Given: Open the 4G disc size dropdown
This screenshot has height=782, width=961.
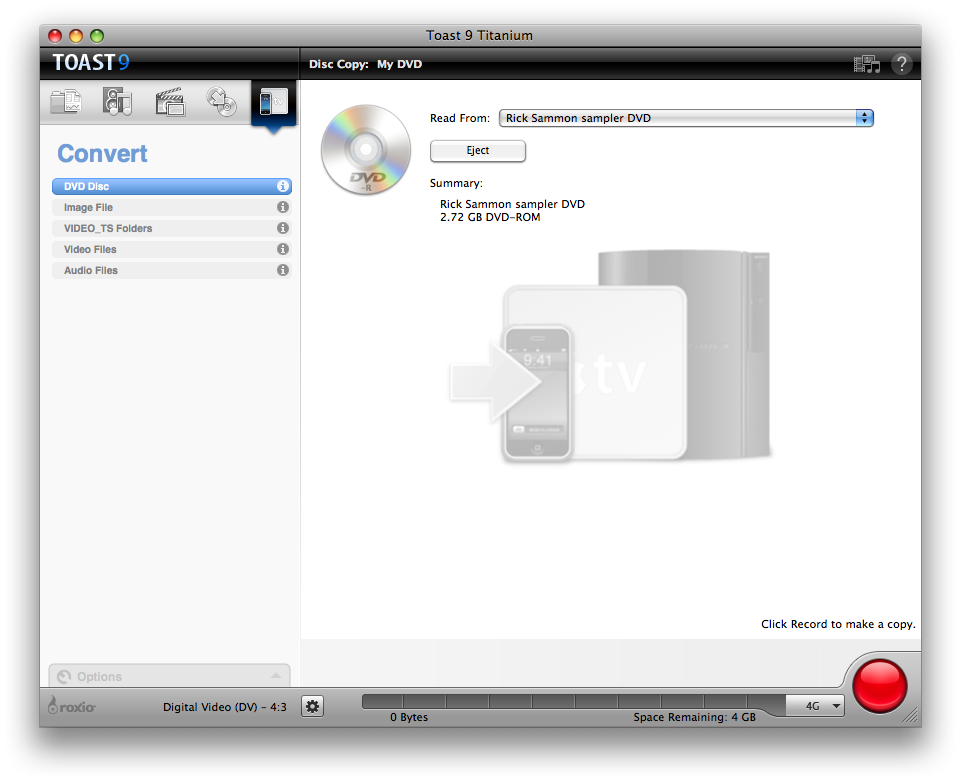Looking at the screenshot, I should click(x=815, y=706).
